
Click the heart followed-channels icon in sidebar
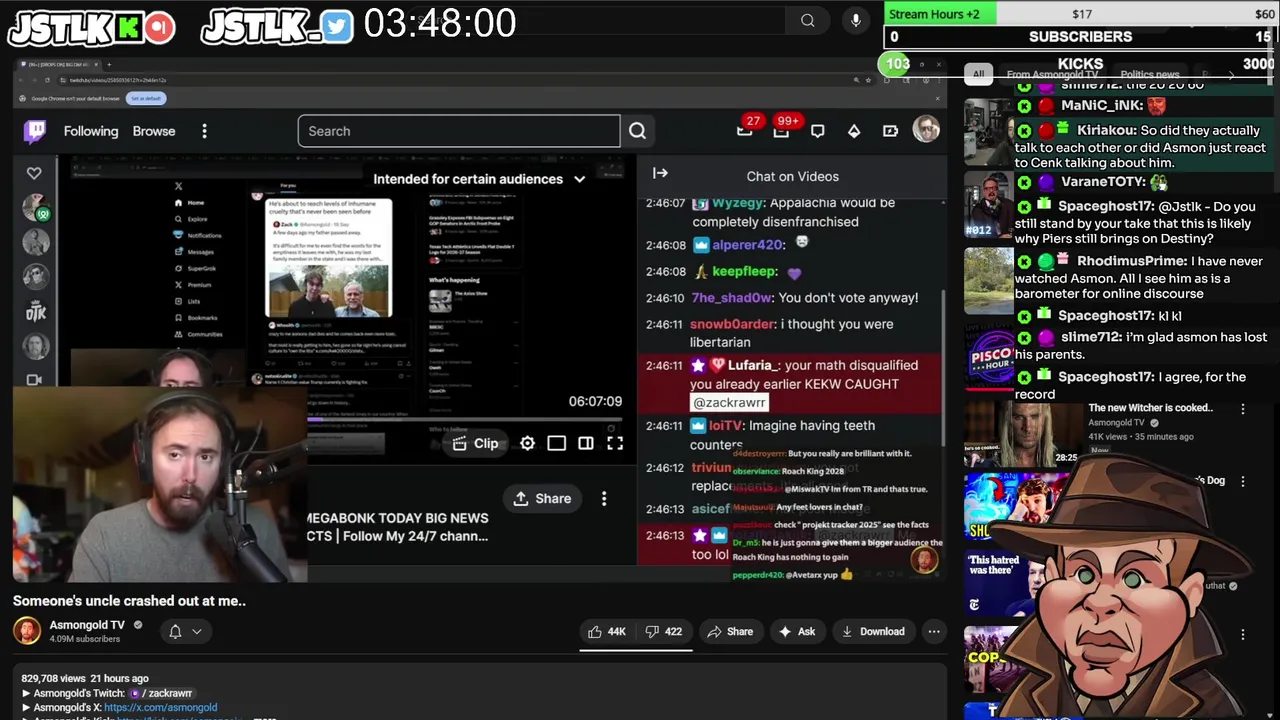(x=34, y=173)
